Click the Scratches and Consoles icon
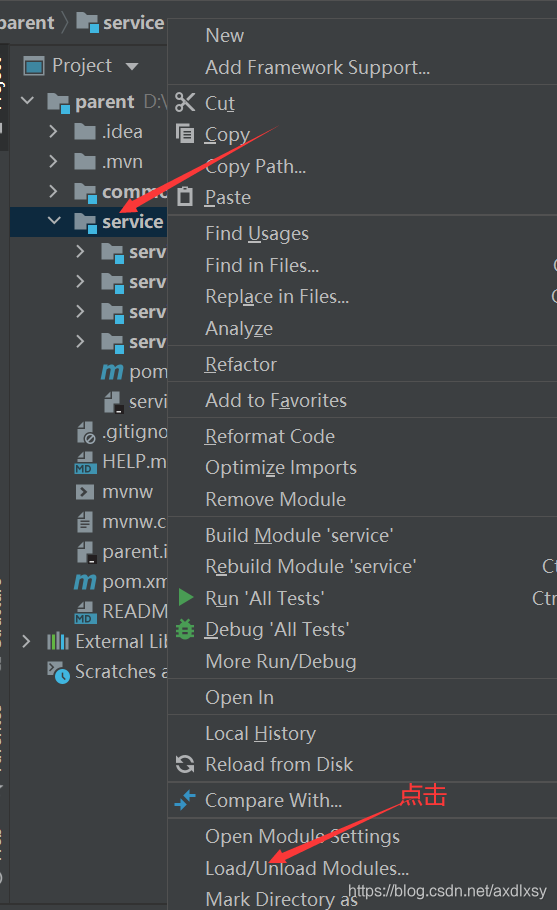This screenshot has height=910, width=557. click(58, 672)
